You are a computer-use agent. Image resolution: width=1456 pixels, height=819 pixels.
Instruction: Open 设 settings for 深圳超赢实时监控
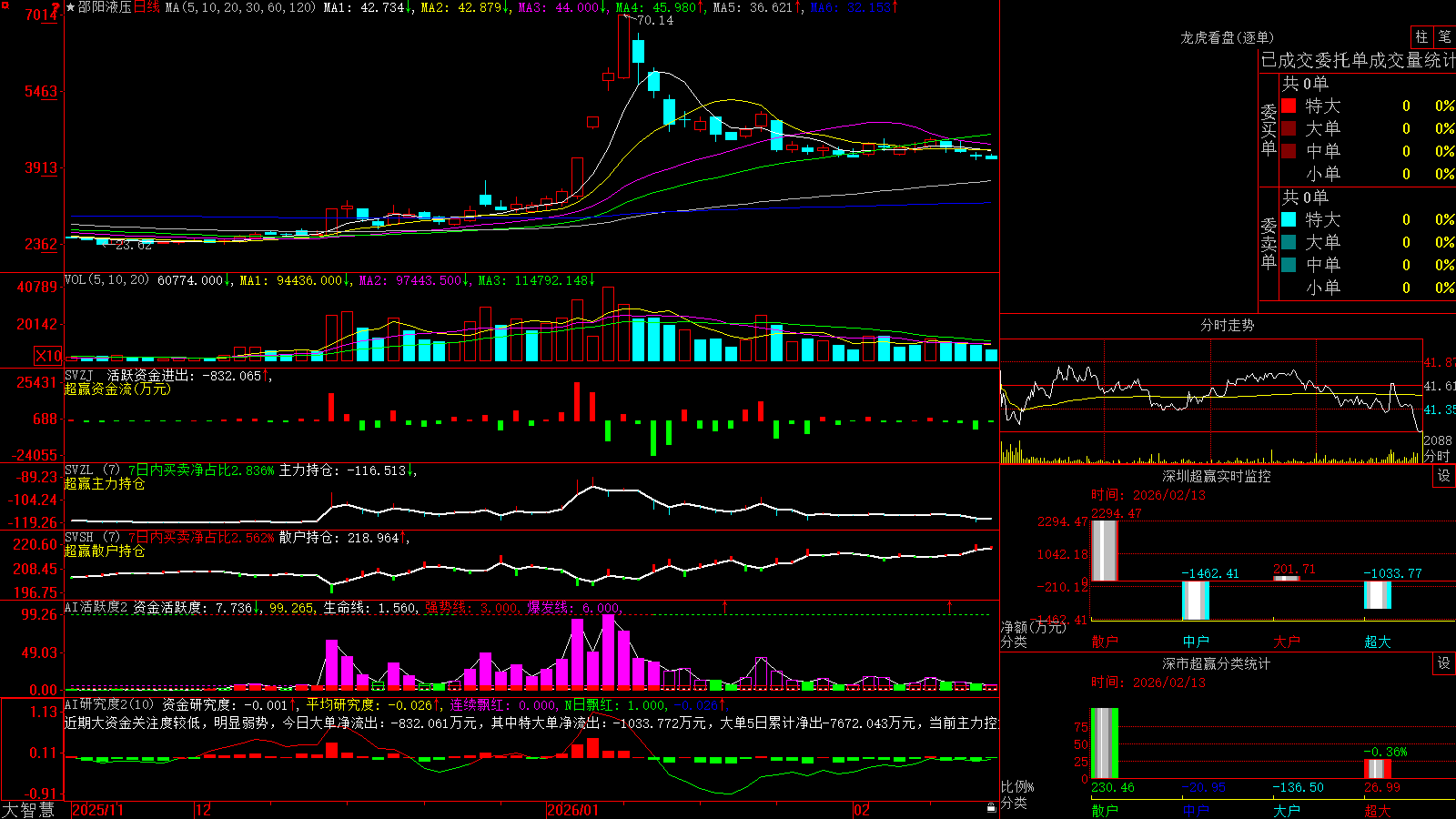coord(1444,476)
